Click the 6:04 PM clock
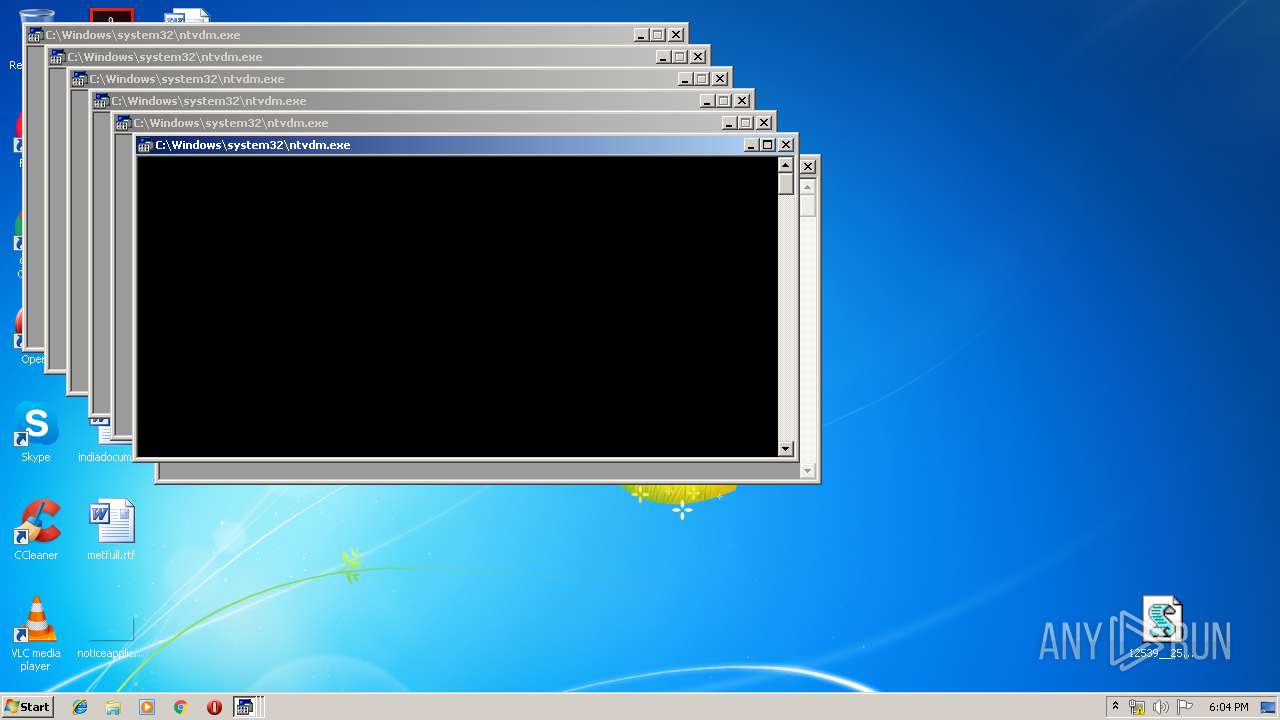Viewport: 1280px width, 720px height. 1228,707
